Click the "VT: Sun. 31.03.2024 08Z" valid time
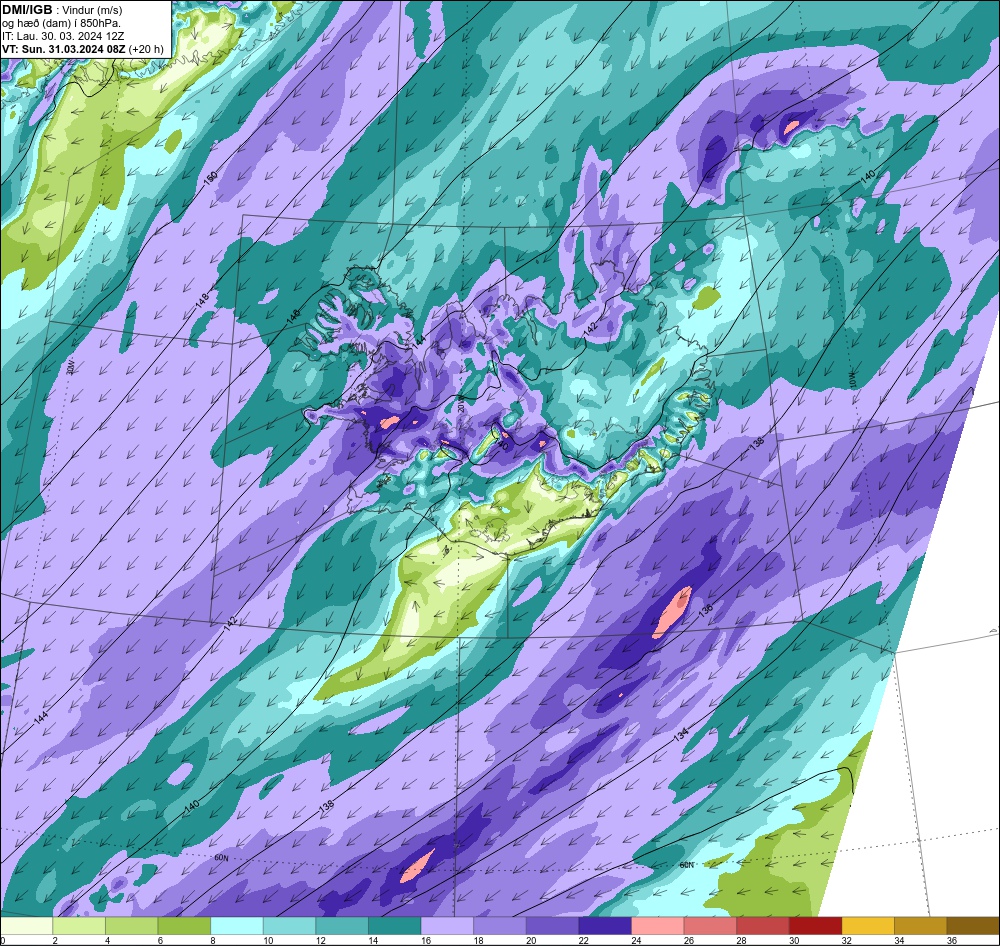1000x946 pixels. coord(64,49)
